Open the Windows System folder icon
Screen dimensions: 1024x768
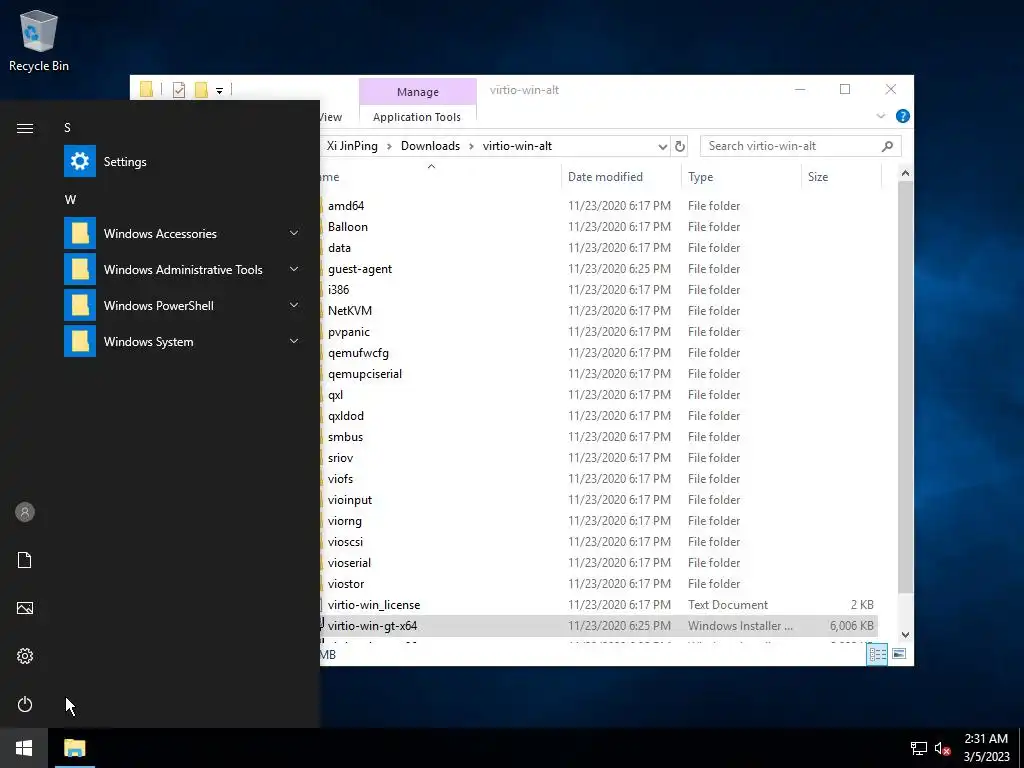click(80, 341)
